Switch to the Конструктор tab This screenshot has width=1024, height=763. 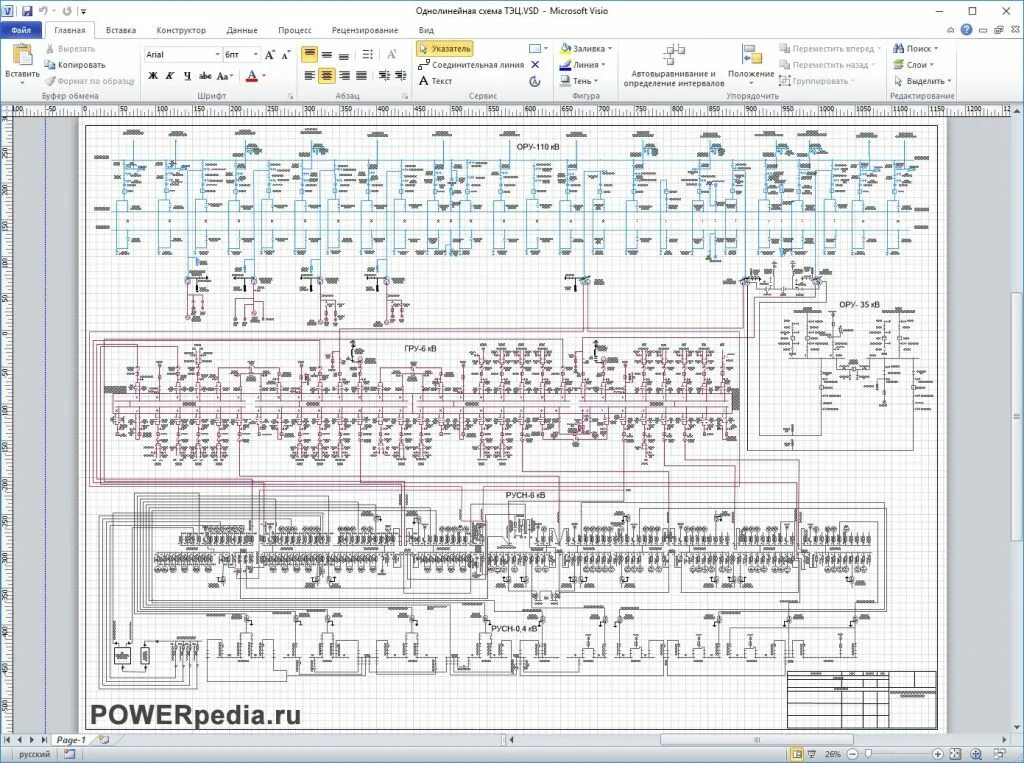[181, 30]
